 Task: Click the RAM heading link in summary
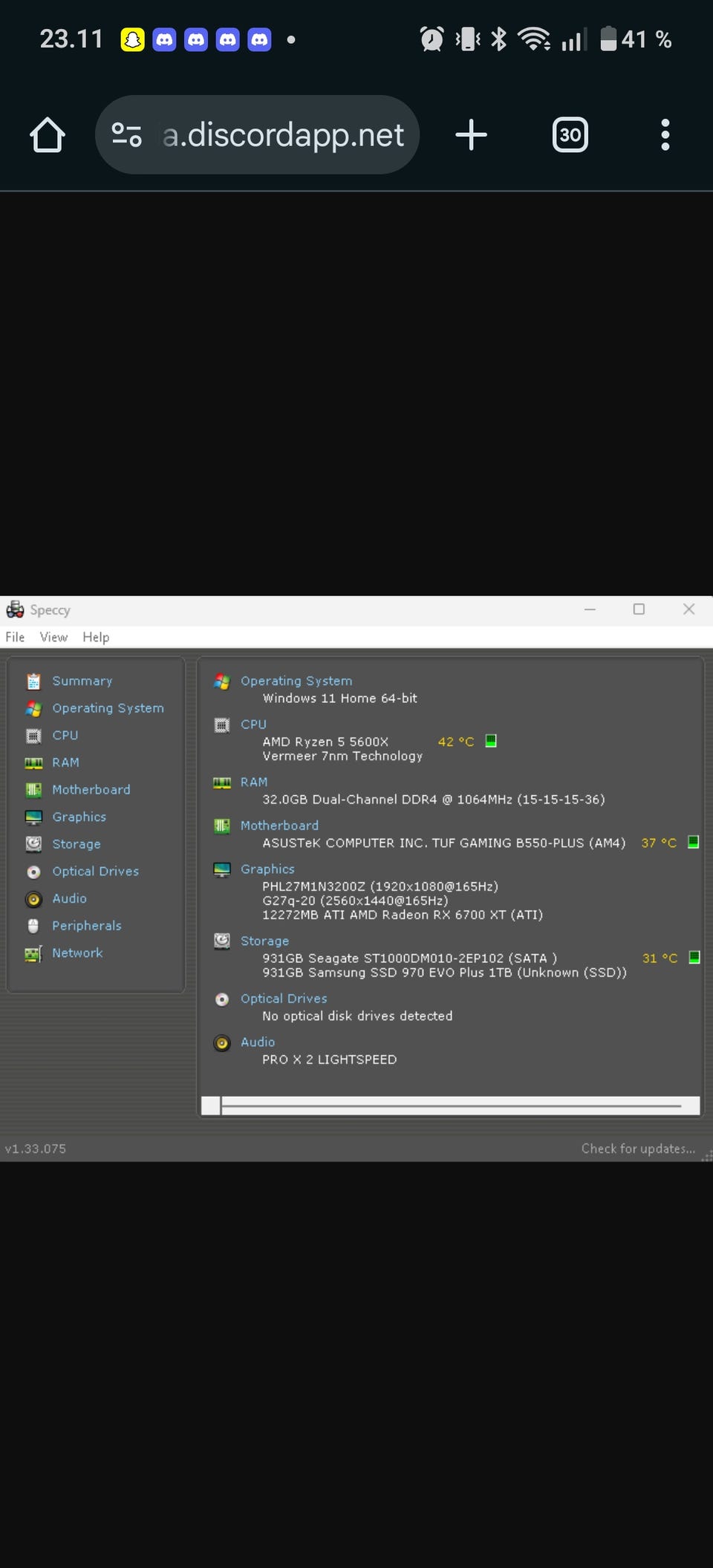pyautogui.click(x=254, y=782)
